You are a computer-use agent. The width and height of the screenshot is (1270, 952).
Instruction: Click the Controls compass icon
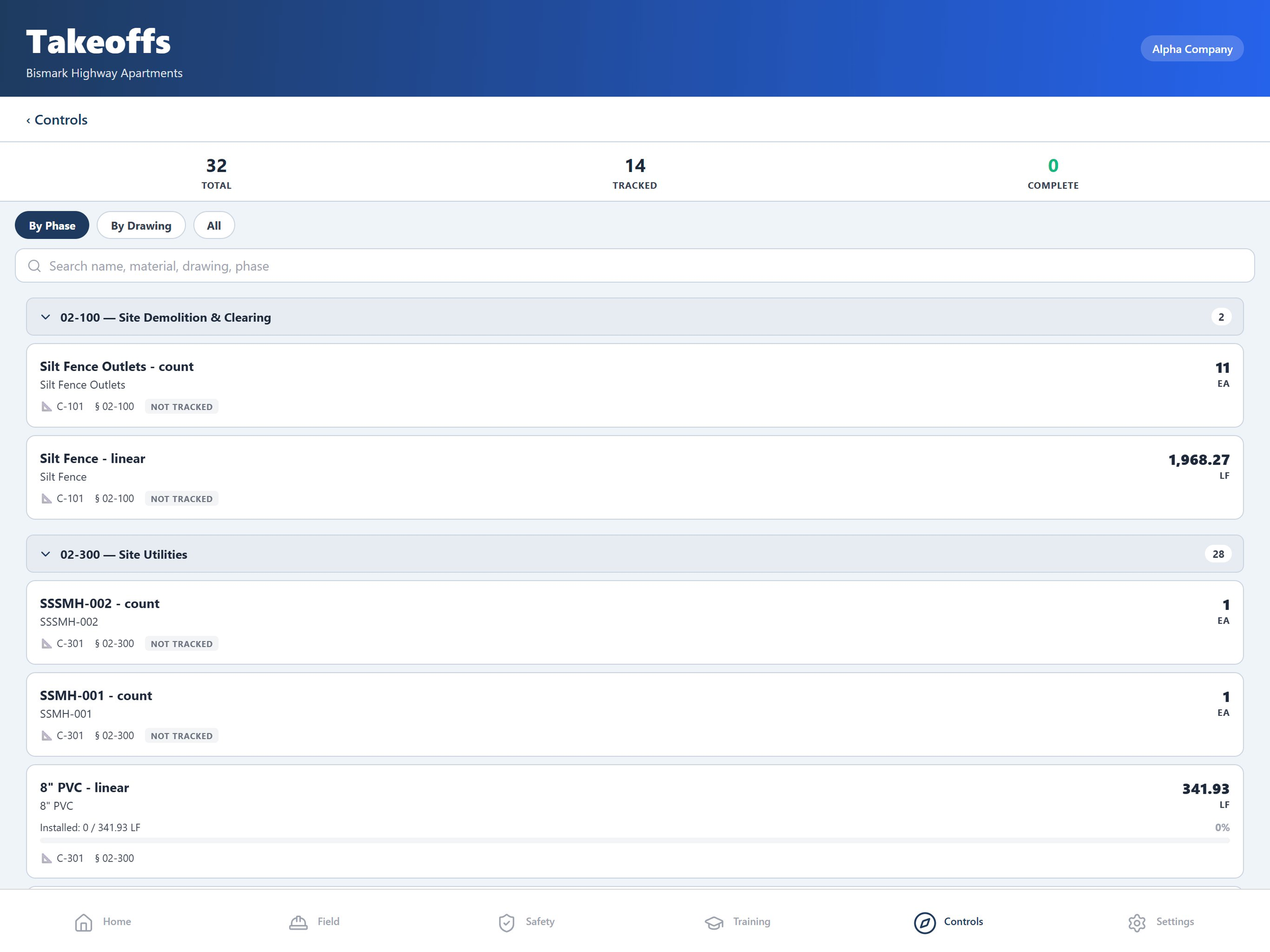point(924,923)
